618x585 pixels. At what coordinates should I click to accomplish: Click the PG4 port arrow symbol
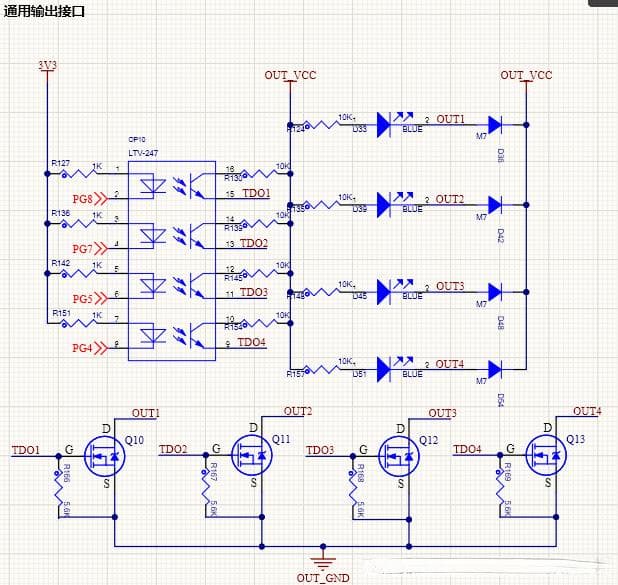click(101, 348)
